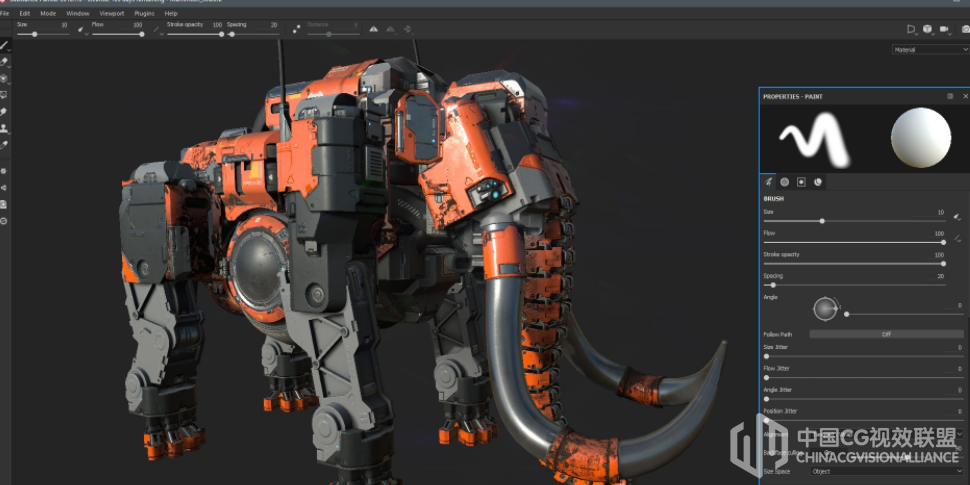Image resolution: width=970 pixels, height=485 pixels.
Task: Adjust the Spacing slider in Properties panel
Action: tap(854, 285)
